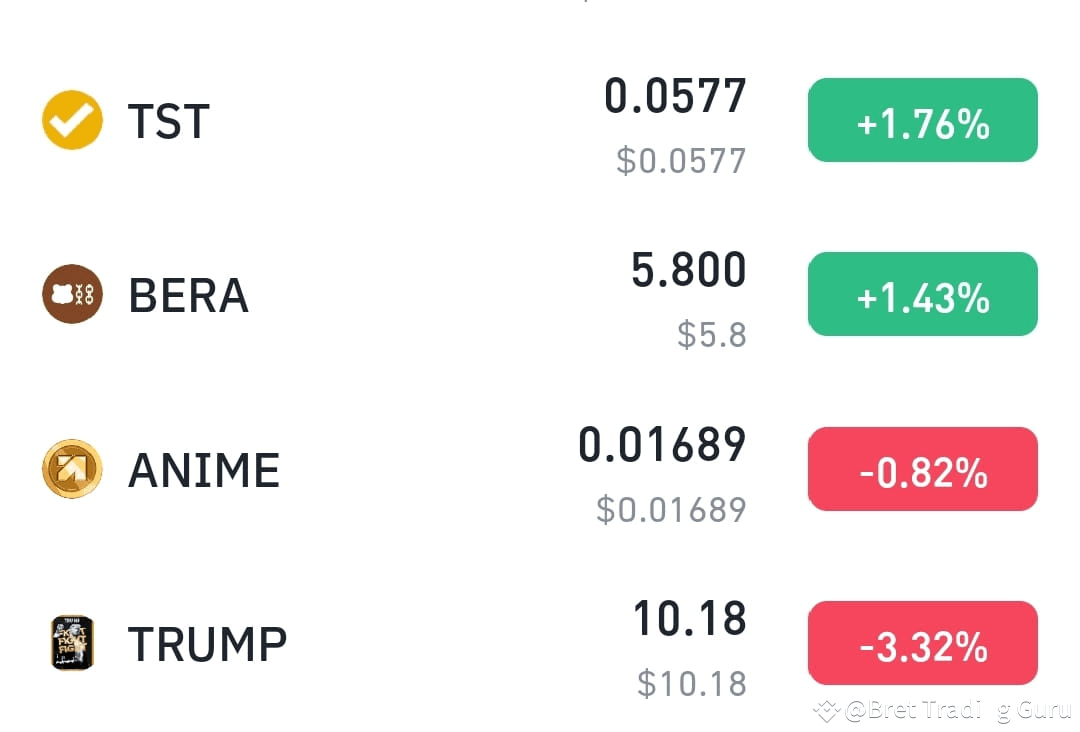Click the black TRUMP fight poster icon
This screenshot has height=732, width=1080.
[x=71, y=642]
